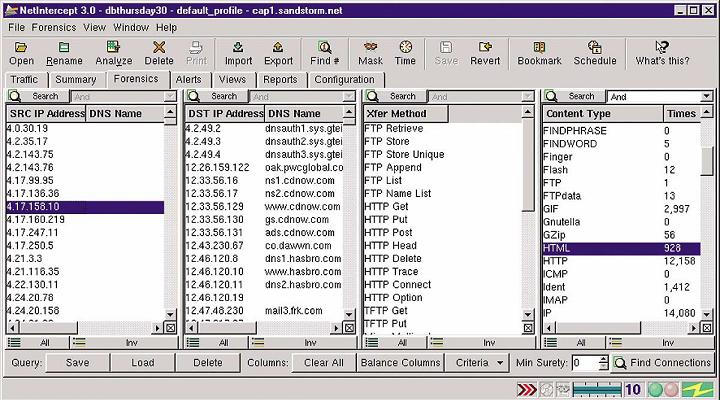Click the Min Surety stepper arrows
Viewport: 720px width, 400px height.
click(604, 363)
